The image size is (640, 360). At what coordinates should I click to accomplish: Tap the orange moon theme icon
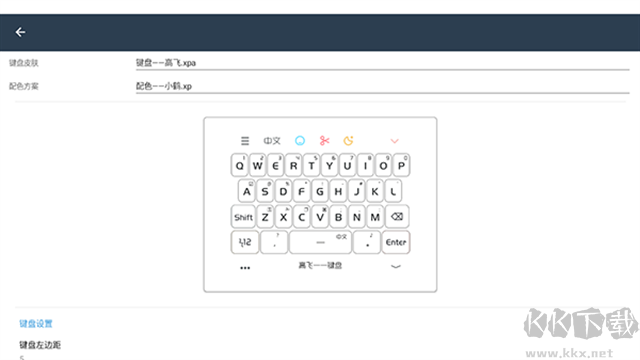click(348, 141)
